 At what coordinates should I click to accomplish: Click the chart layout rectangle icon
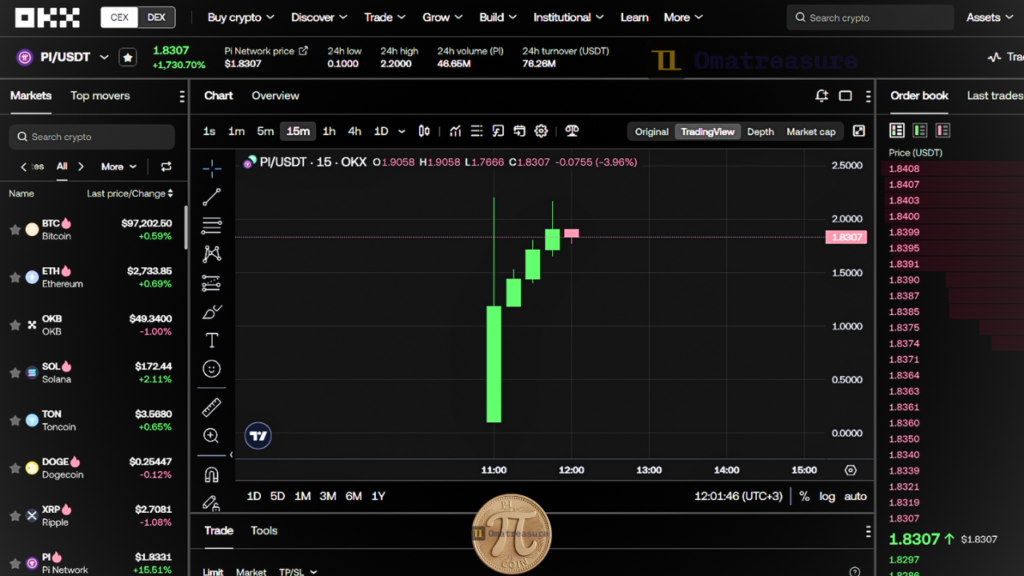[845, 96]
